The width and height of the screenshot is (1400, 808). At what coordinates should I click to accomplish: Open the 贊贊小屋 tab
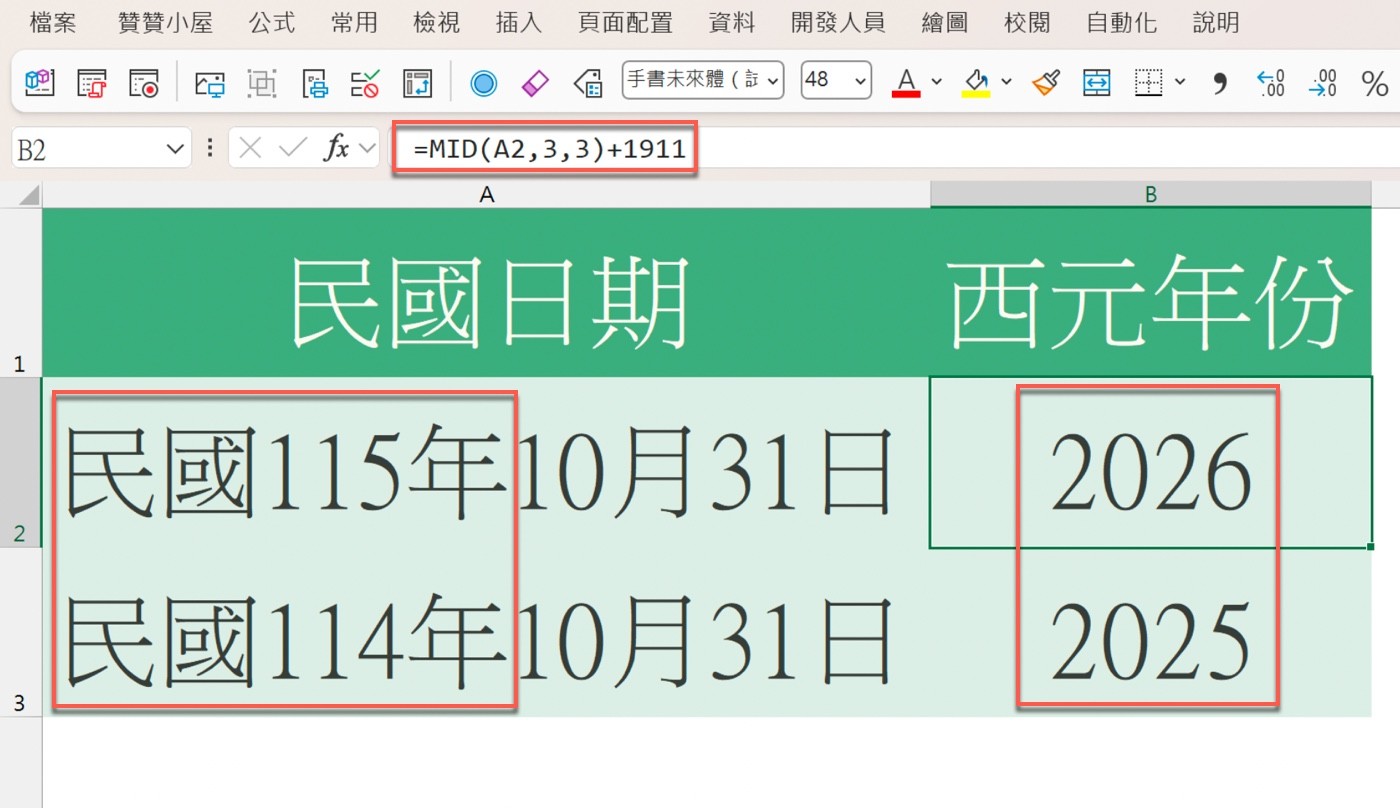[165, 22]
